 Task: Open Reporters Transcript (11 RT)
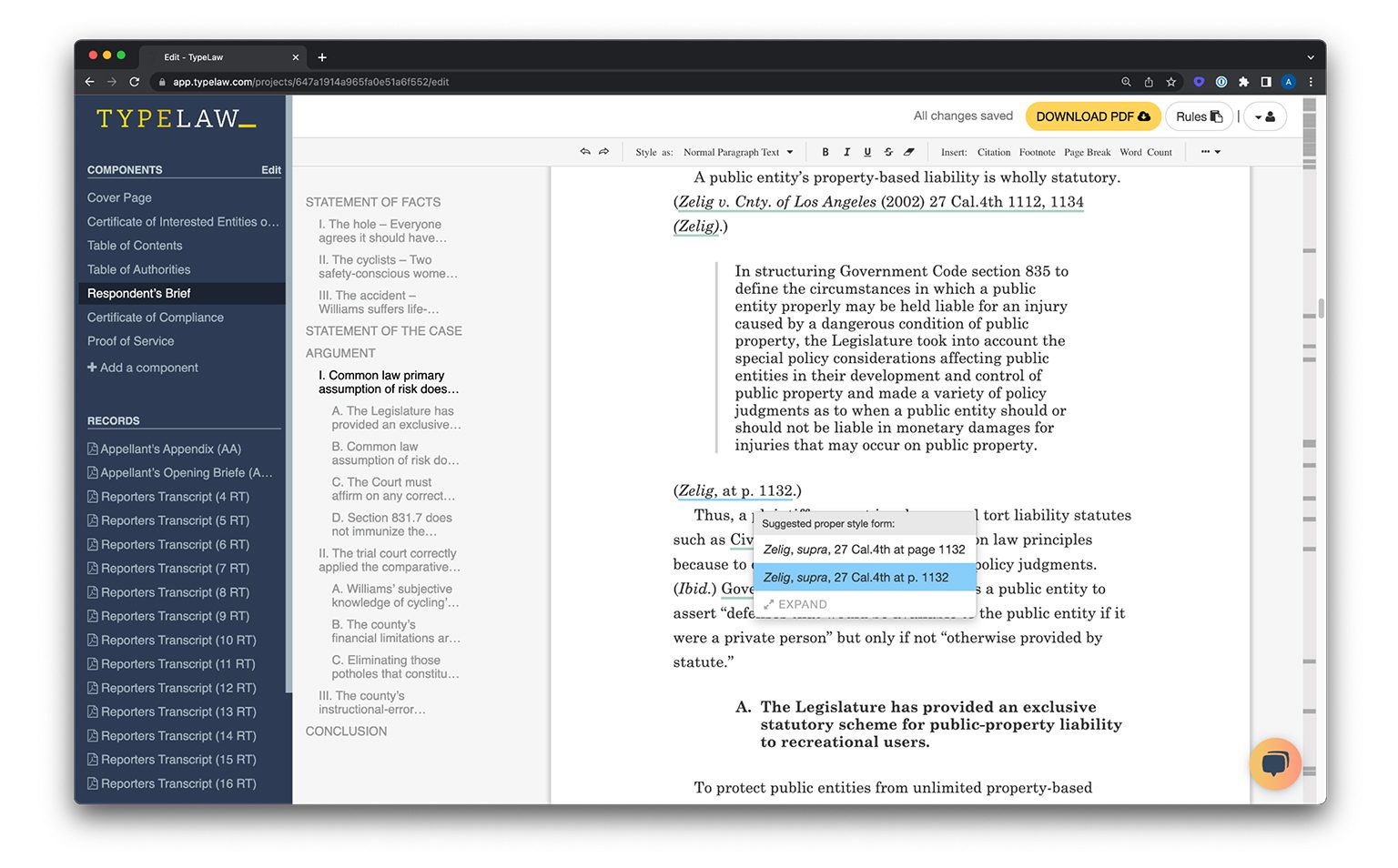pyautogui.click(x=172, y=664)
